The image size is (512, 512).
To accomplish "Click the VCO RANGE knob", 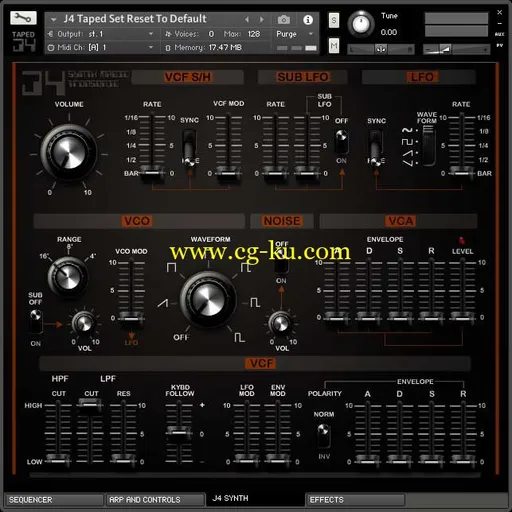I will pos(68,276).
